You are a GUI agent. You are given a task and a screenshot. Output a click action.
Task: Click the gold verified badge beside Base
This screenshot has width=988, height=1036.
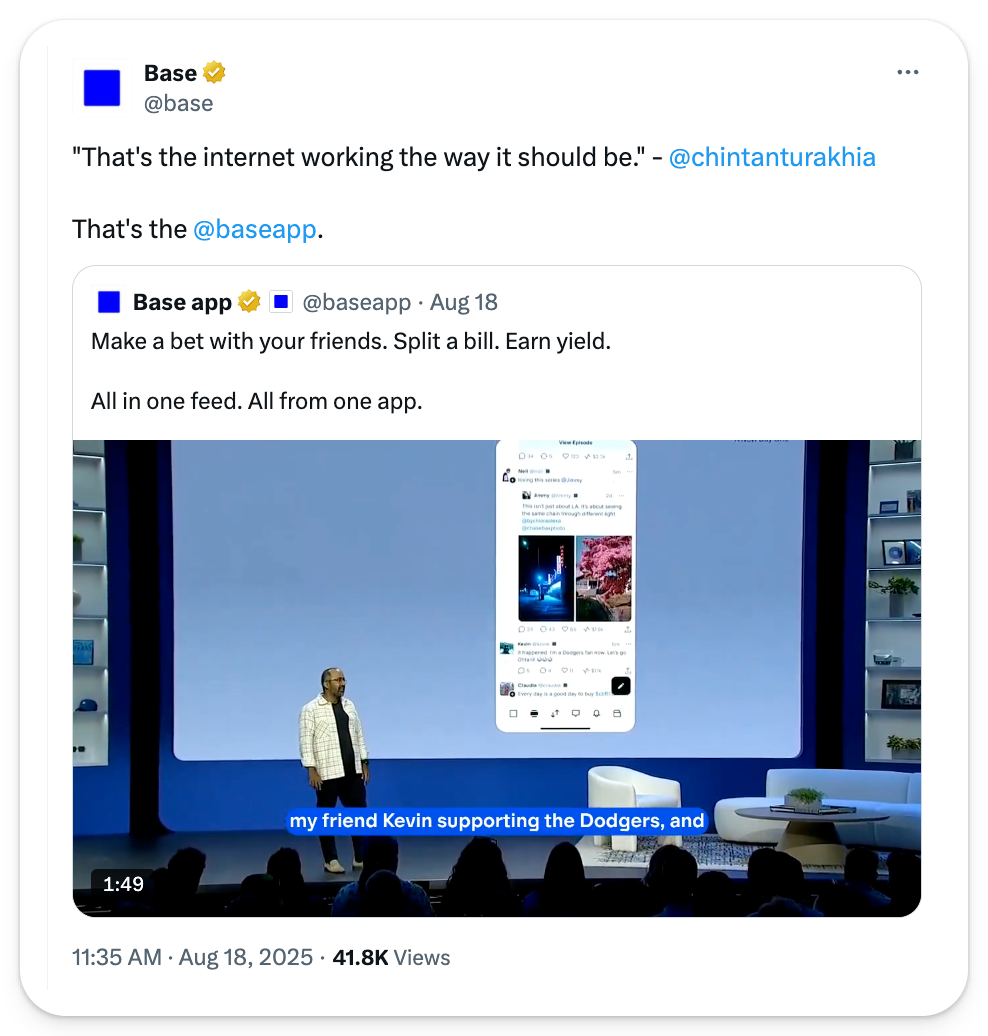coord(214,73)
